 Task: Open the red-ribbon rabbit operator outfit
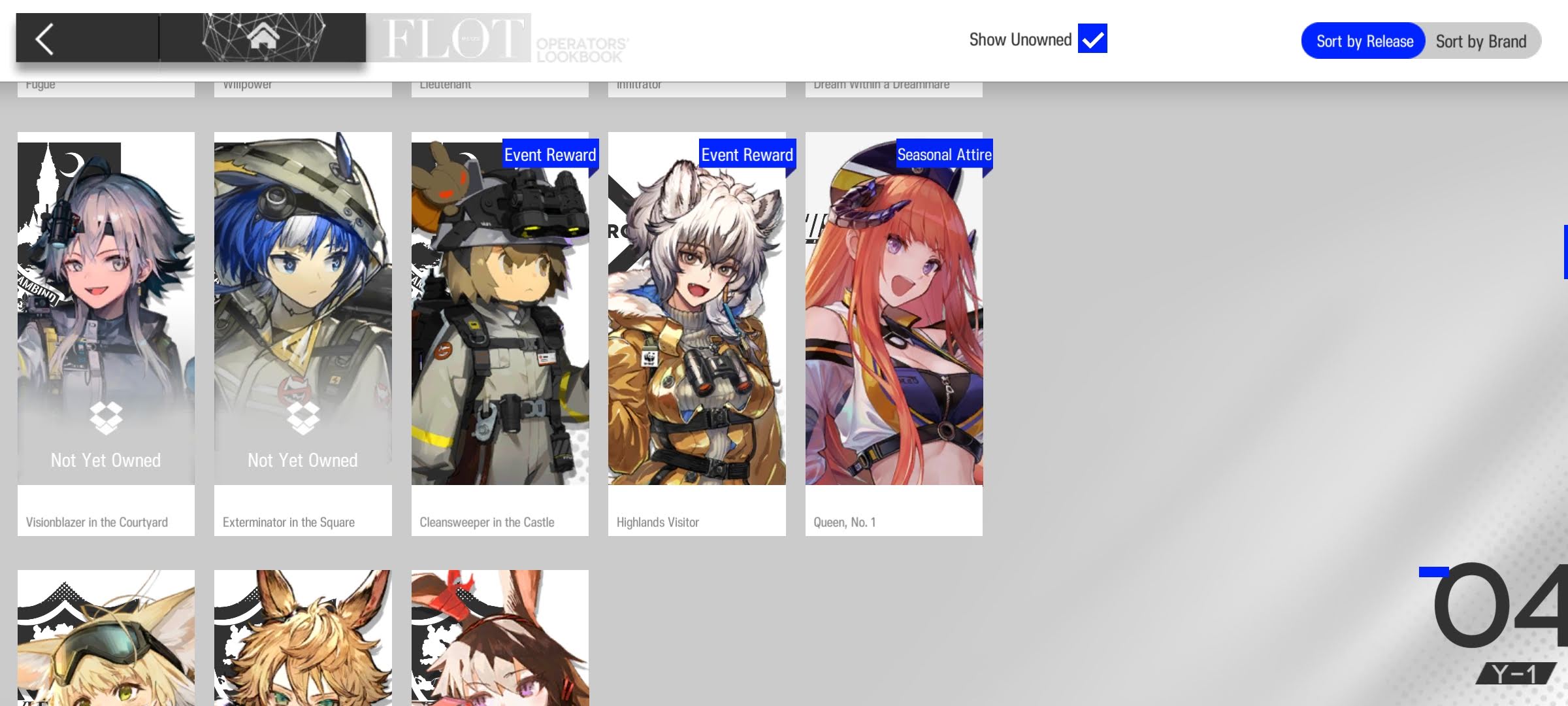click(500, 637)
